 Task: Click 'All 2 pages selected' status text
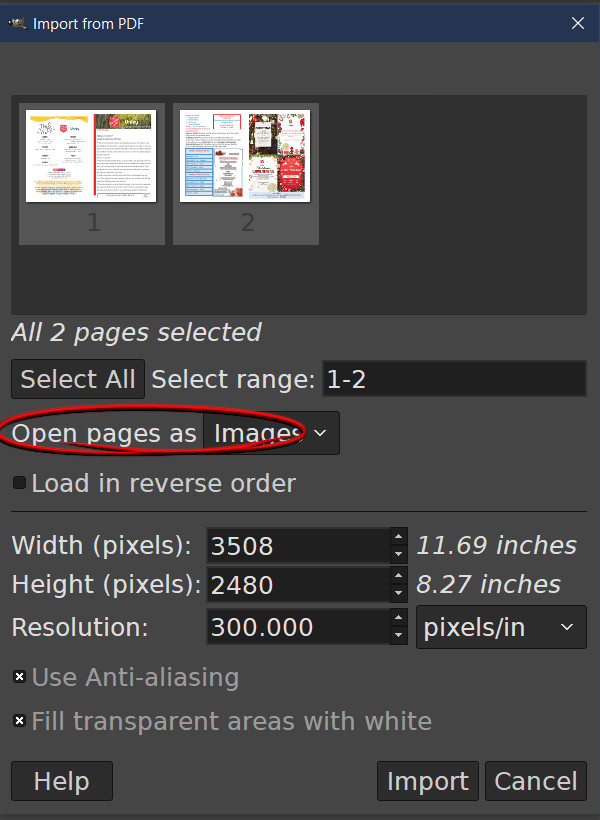click(x=136, y=333)
